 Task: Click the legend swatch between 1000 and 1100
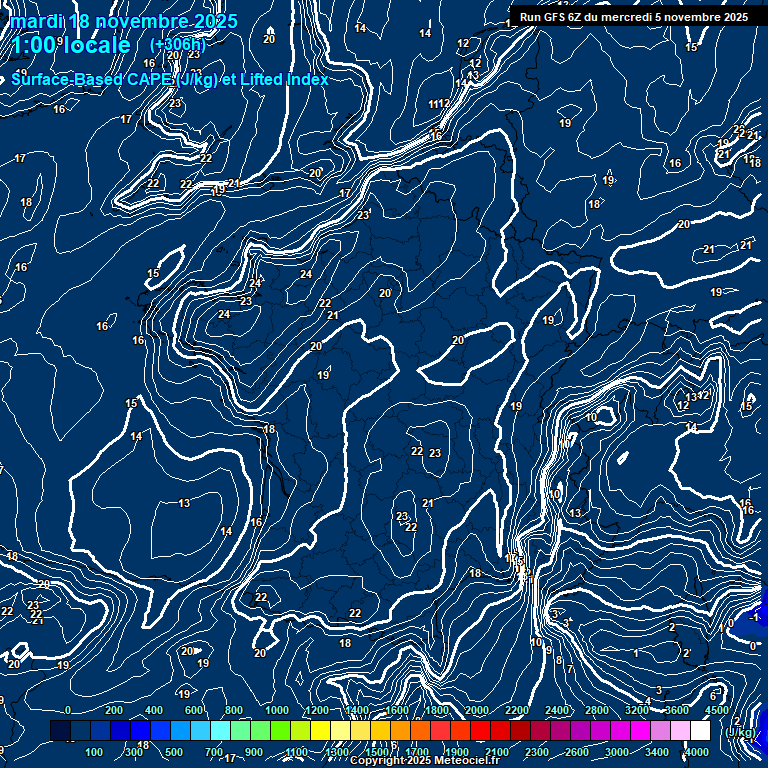280,730
